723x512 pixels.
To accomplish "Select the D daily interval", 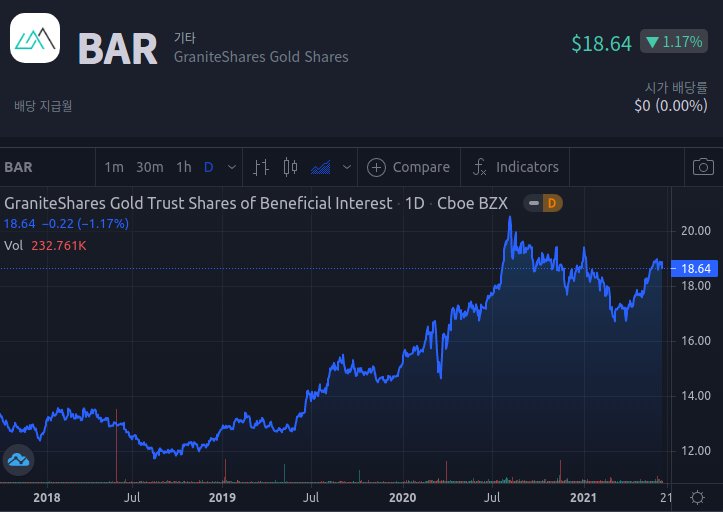I will 208,167.
